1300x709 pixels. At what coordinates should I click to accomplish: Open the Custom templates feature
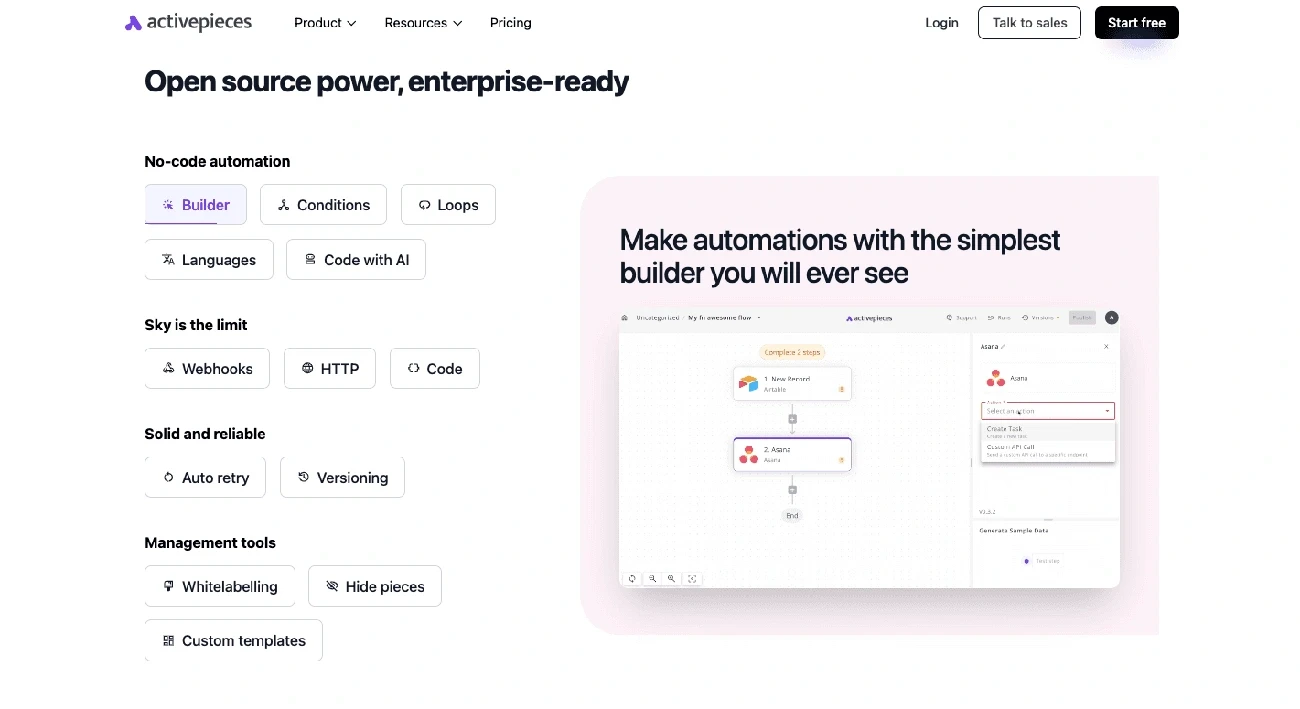click(x=234, y=640)
